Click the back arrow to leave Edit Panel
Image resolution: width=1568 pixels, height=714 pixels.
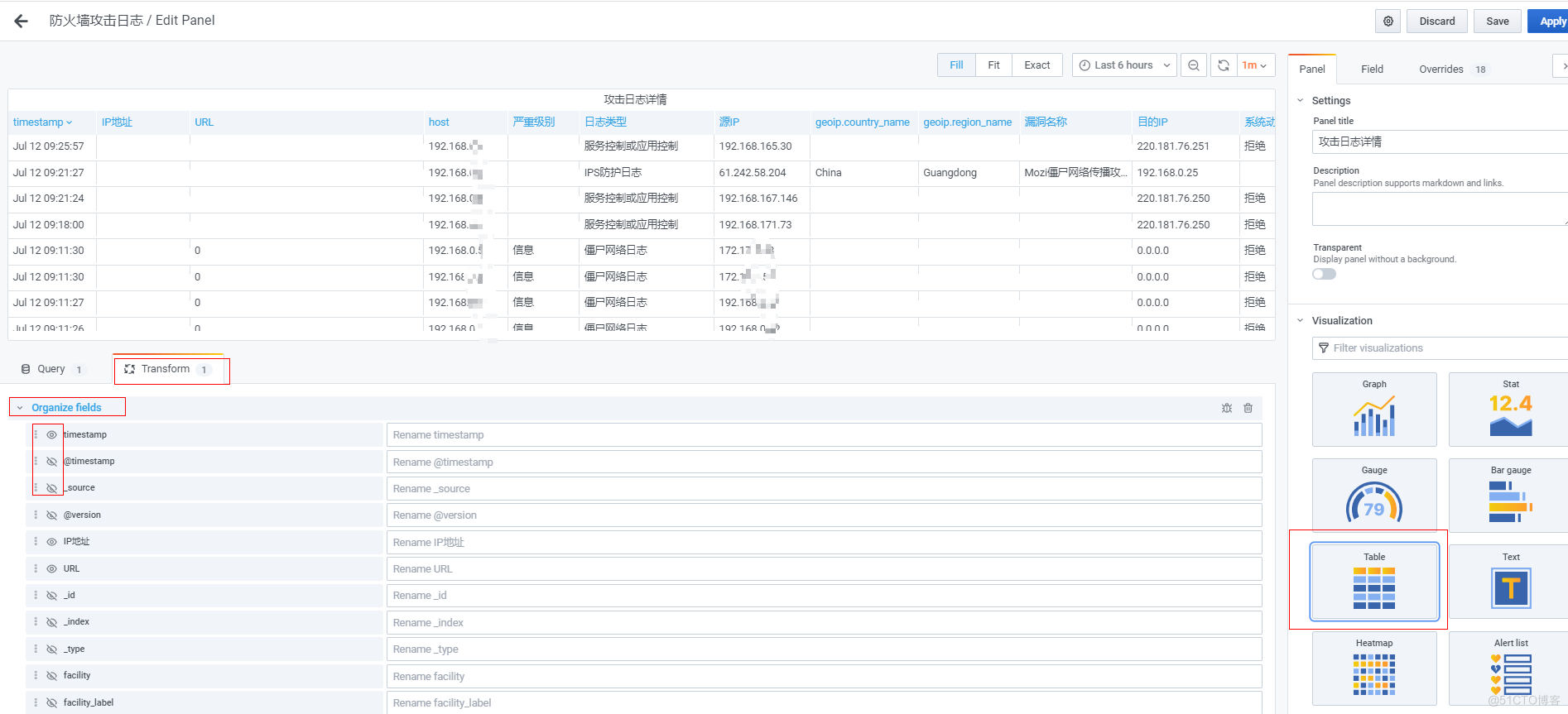[x=22, y=21]
